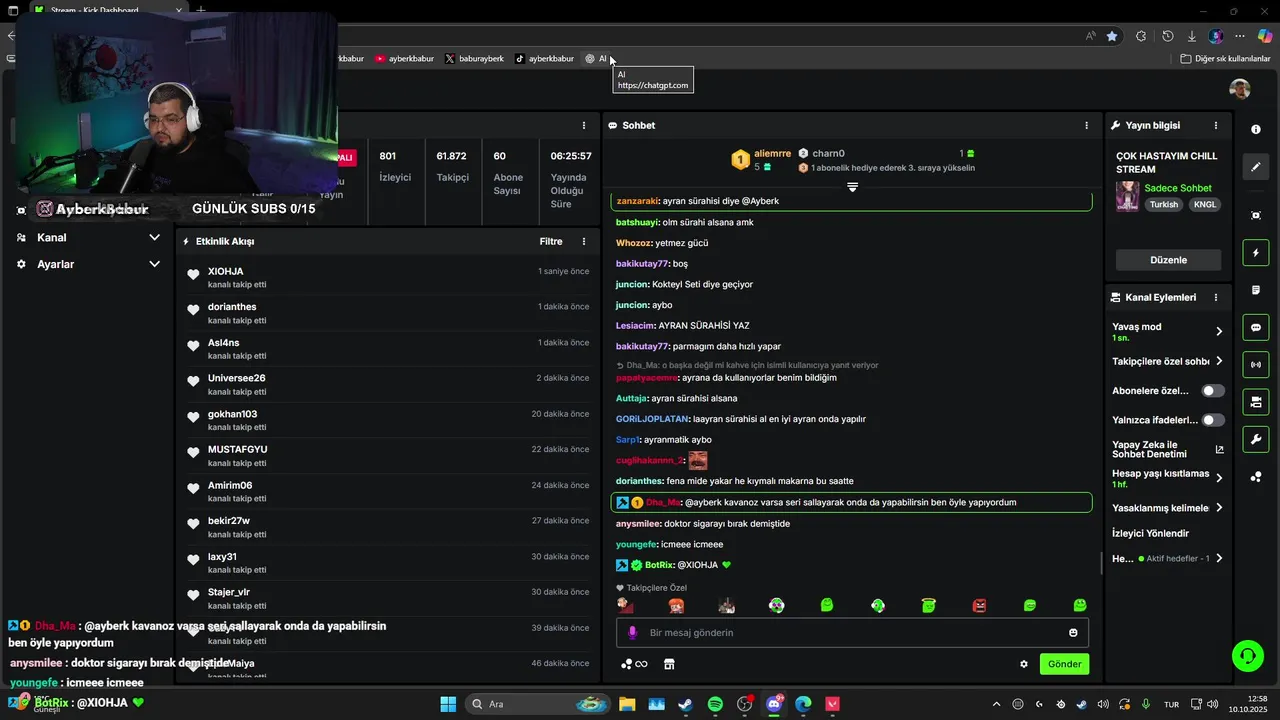
Task: Open chat settings gear next to Gönder
Action: (1024, 664)
